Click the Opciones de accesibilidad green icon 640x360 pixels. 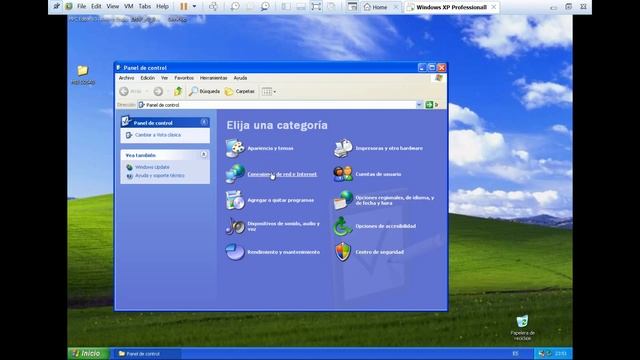pyautogui.click(x=343, y=226)
